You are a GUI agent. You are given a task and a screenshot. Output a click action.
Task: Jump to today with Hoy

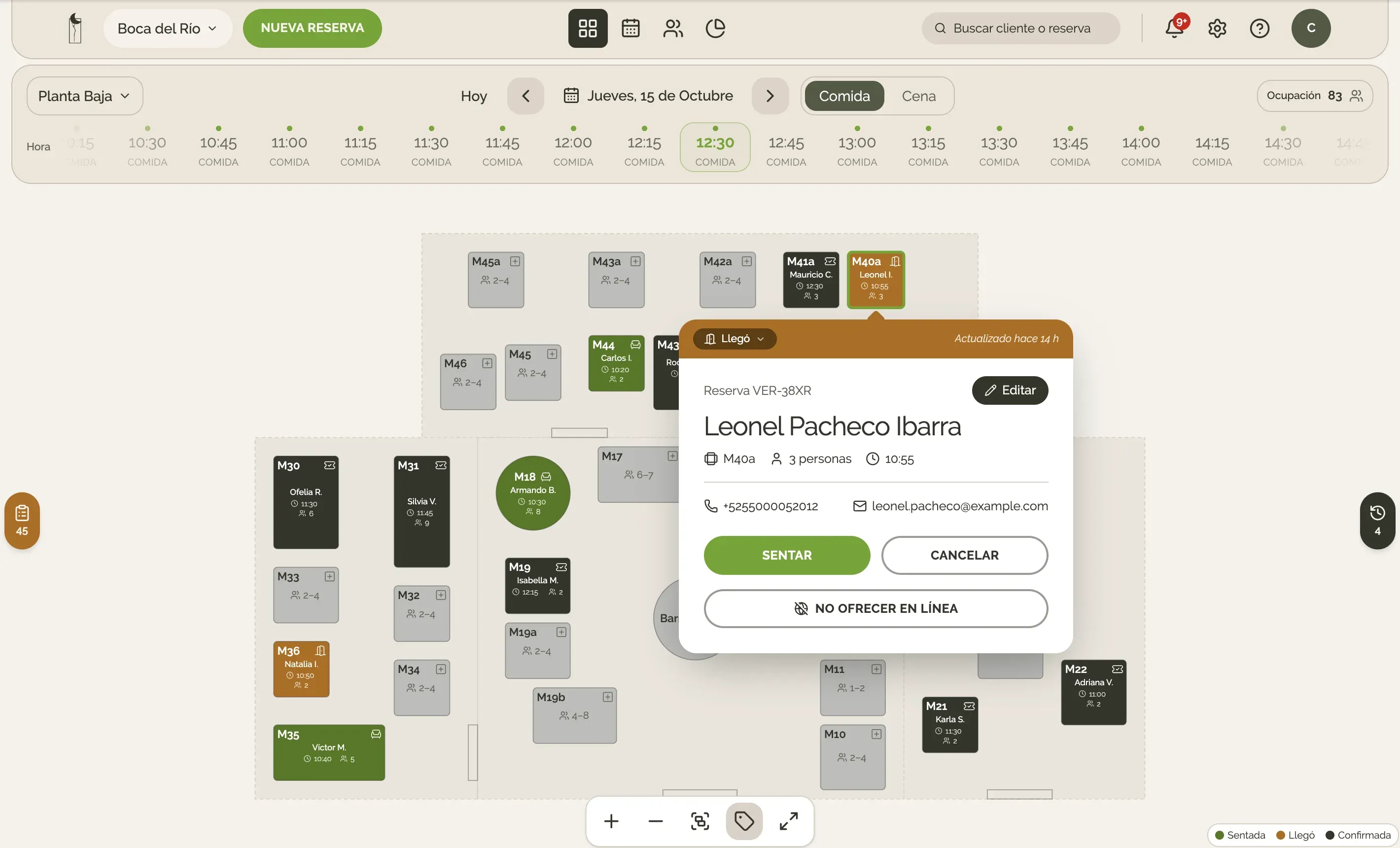click(x=474, y=96)
